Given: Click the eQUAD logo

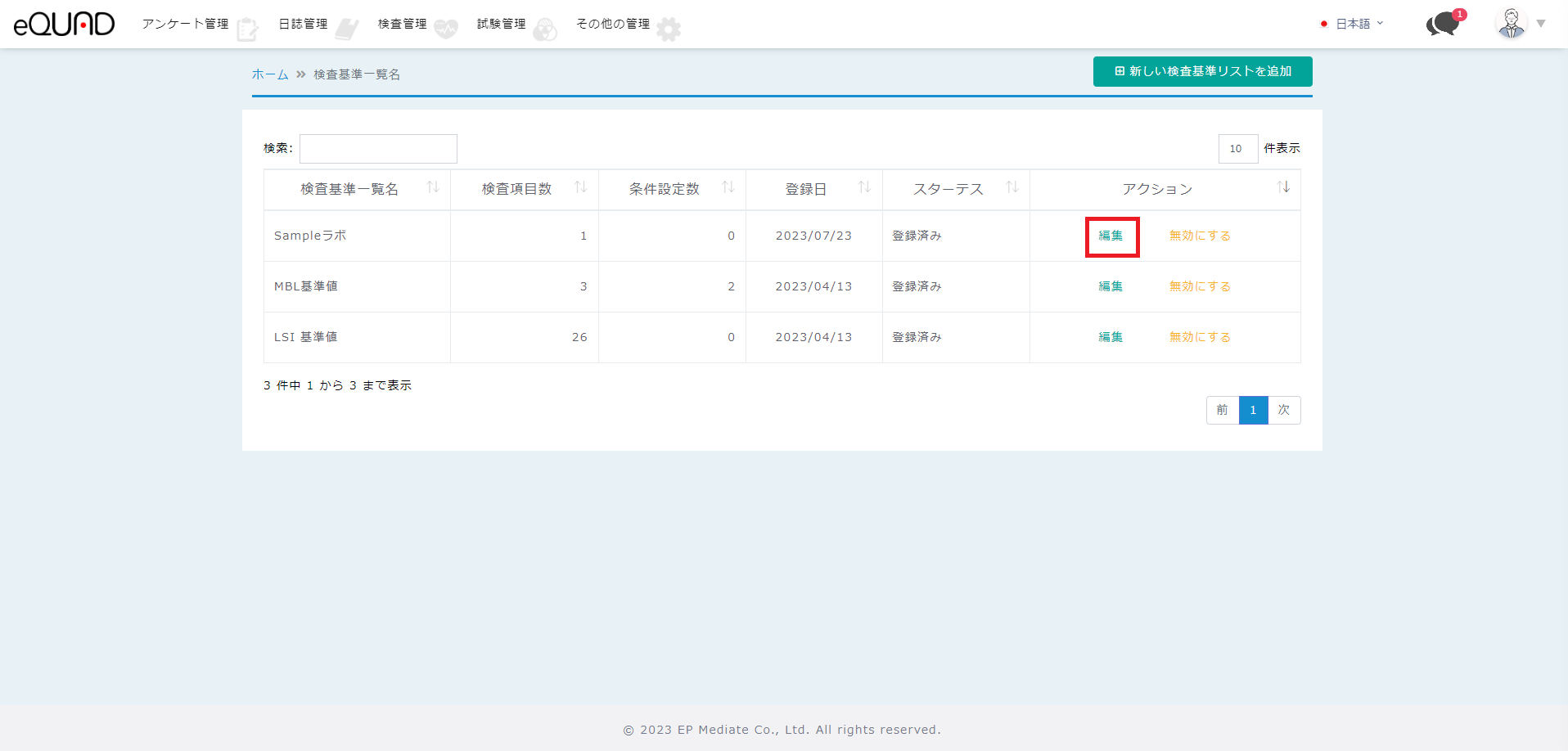Looking at the screenshot, I should click(x=64, y=24).
